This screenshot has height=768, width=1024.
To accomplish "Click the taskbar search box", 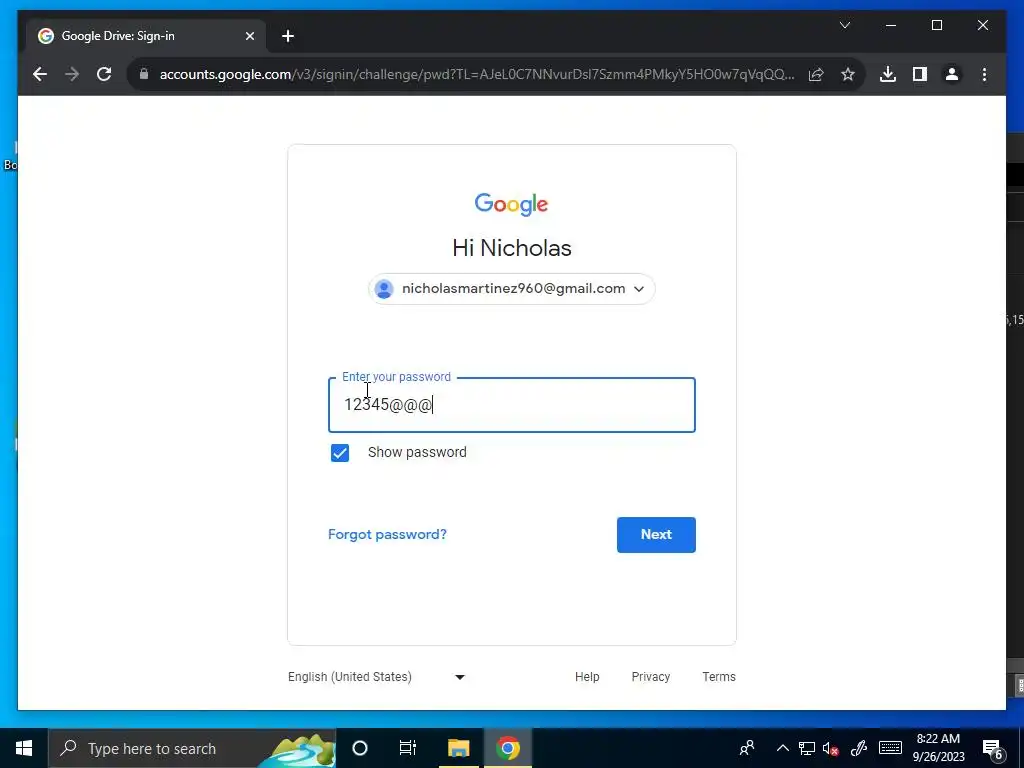I will click(x=192, y=748).
